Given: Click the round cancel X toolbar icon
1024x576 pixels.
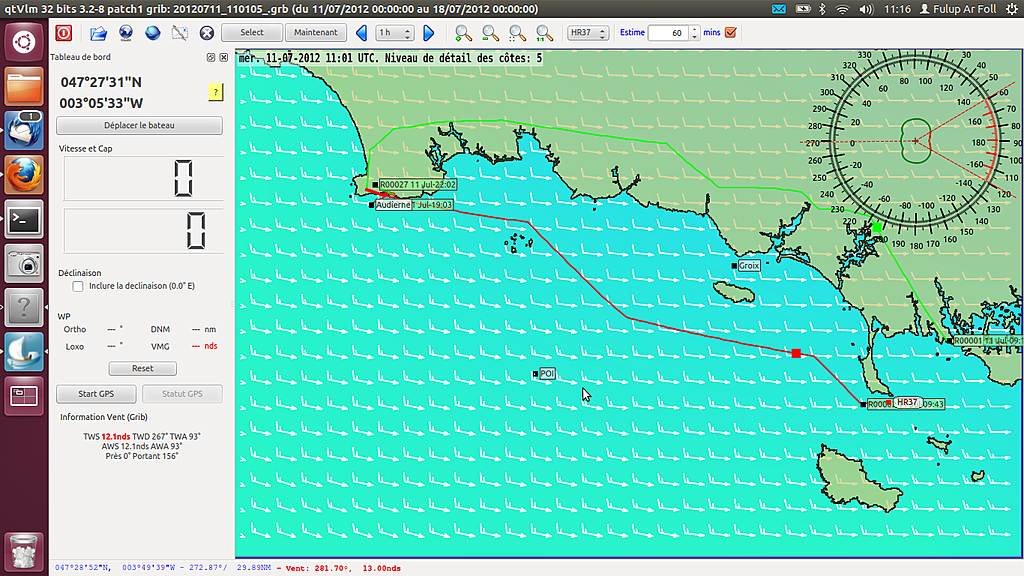Looking at the screenshot, I should (206, 33).
